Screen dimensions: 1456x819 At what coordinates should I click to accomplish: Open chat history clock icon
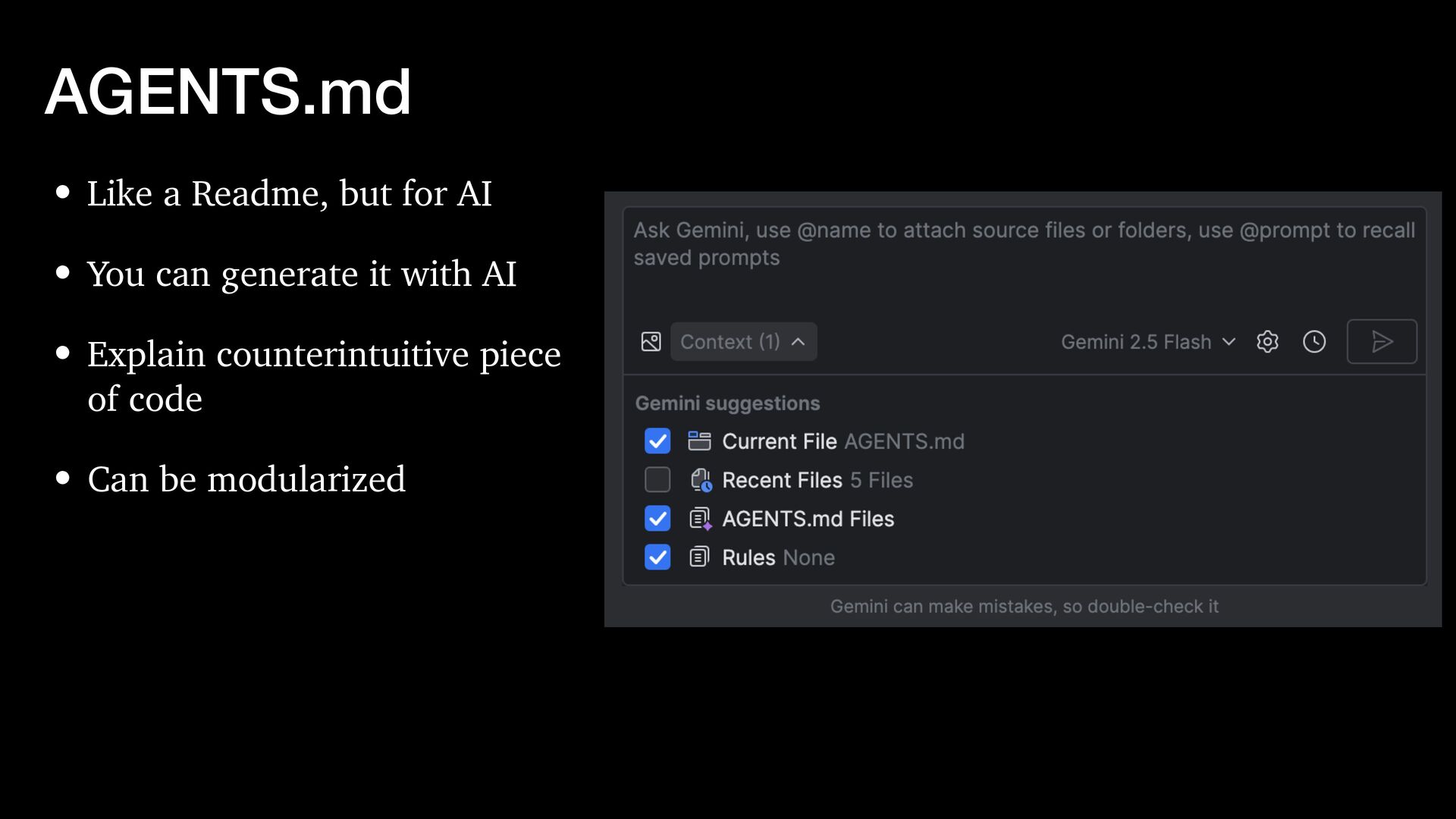pyautogui.click(x=1314, y=342)
